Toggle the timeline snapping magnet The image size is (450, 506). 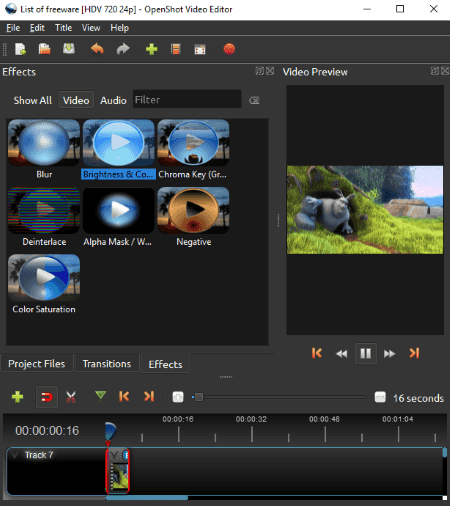coord(47,397)
